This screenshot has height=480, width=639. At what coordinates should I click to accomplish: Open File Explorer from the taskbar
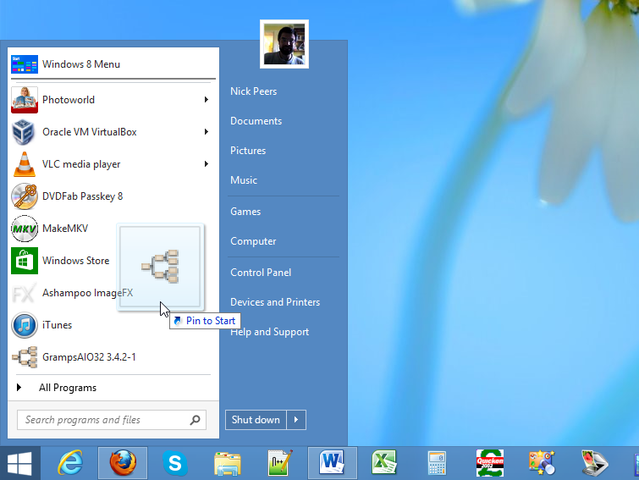(x=227, y=464)
